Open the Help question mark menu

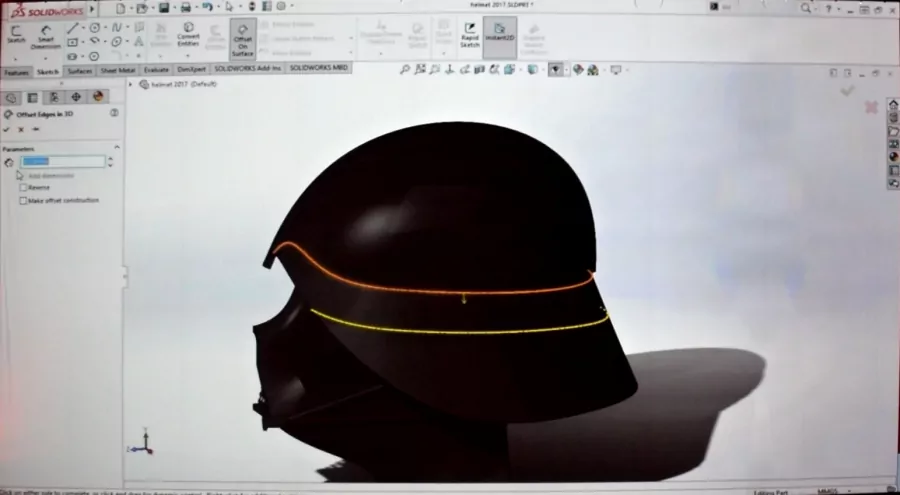(x=828, y=7)
